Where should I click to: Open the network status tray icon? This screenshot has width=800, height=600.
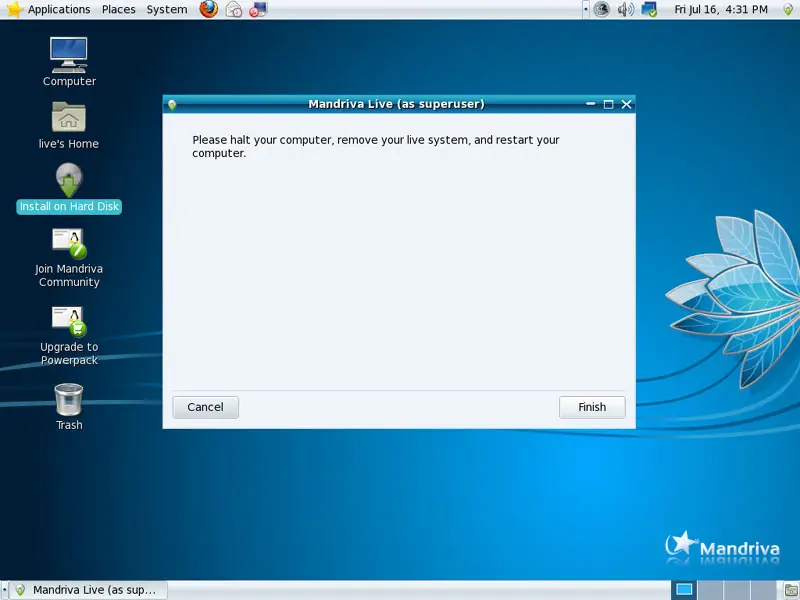point(650,9)
